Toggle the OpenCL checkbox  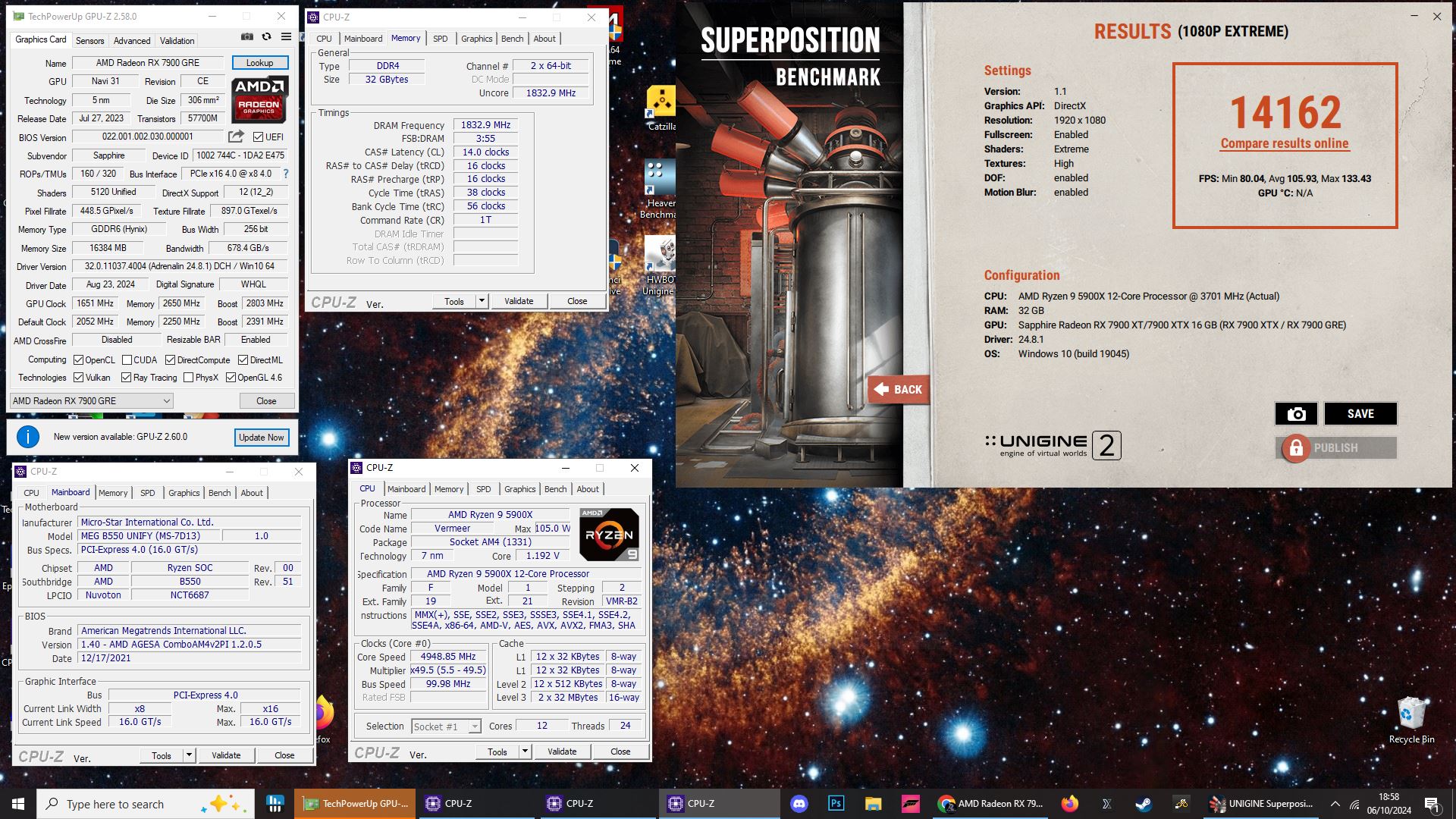78,360
